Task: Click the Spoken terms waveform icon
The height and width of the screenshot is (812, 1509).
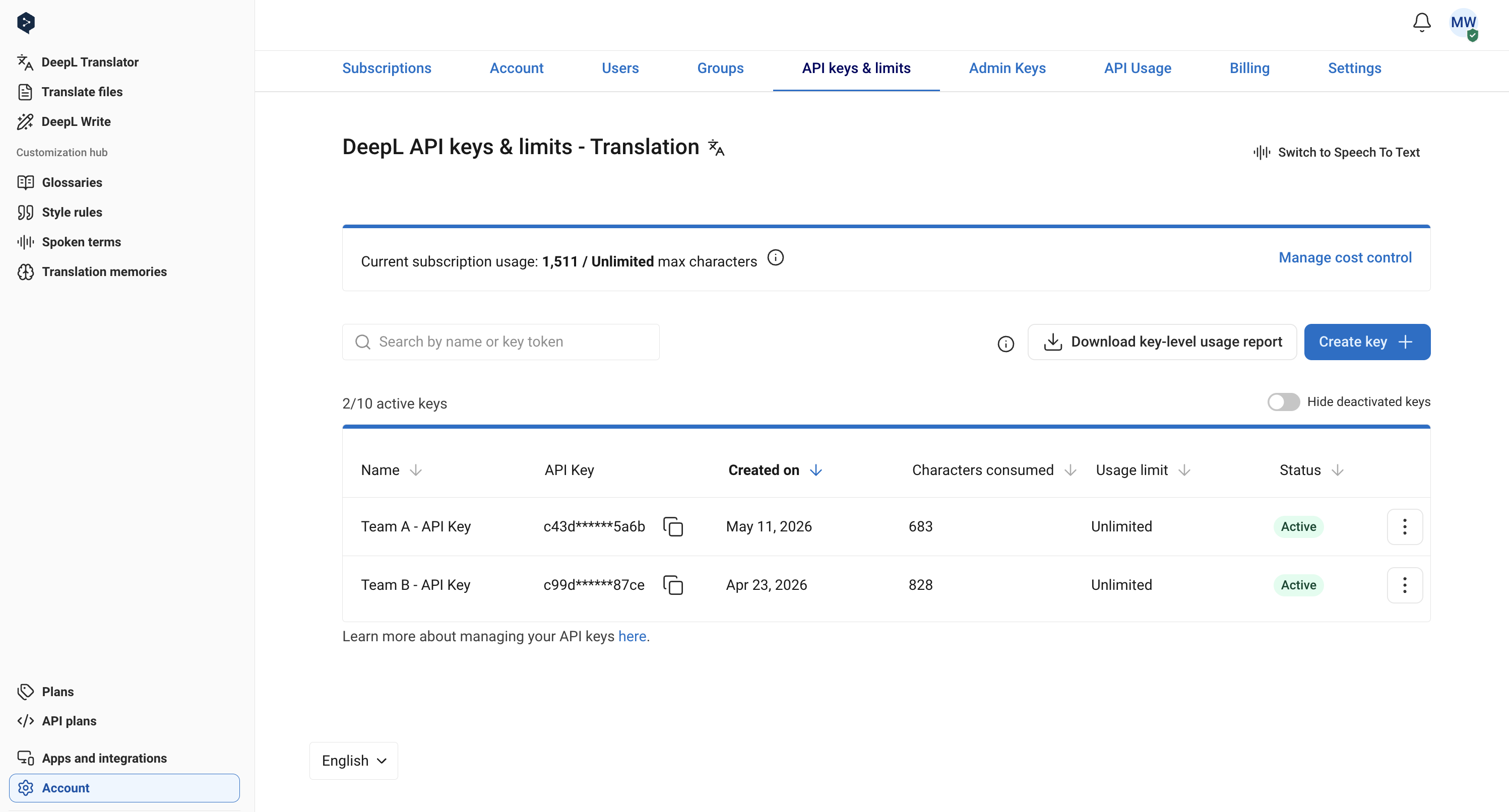Action: [x=26, y=242]
